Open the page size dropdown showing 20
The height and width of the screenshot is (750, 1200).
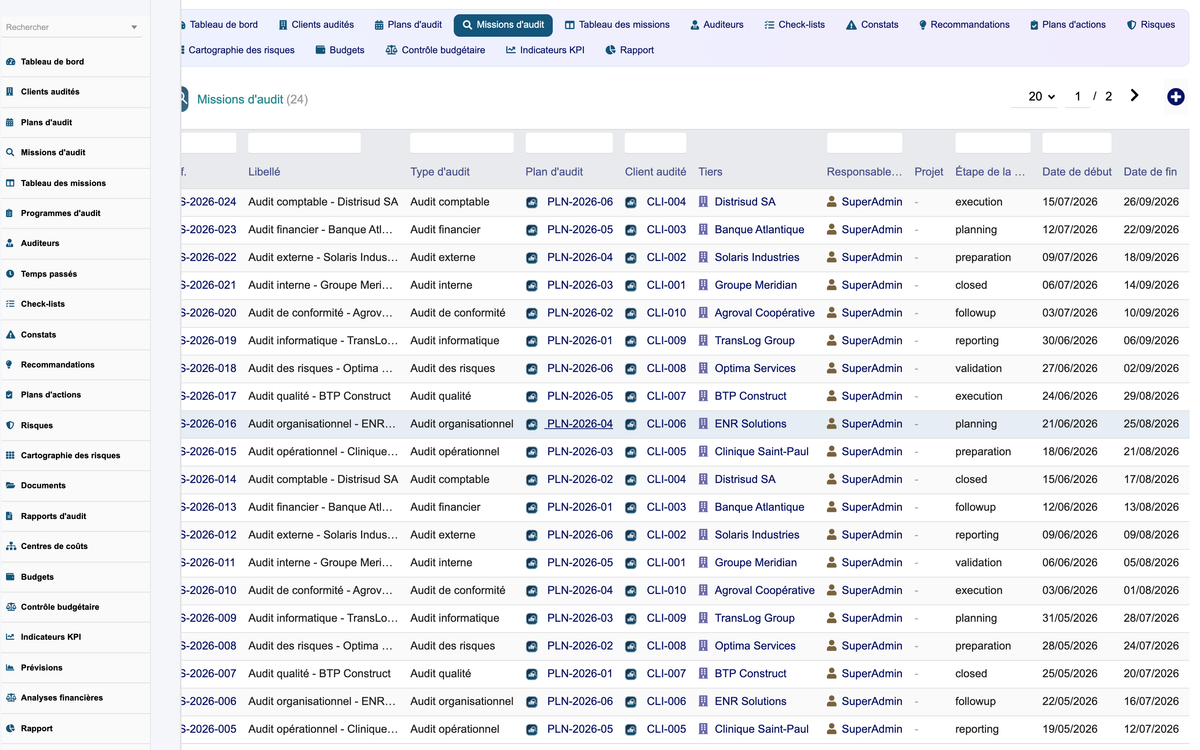click(1042, 96)
